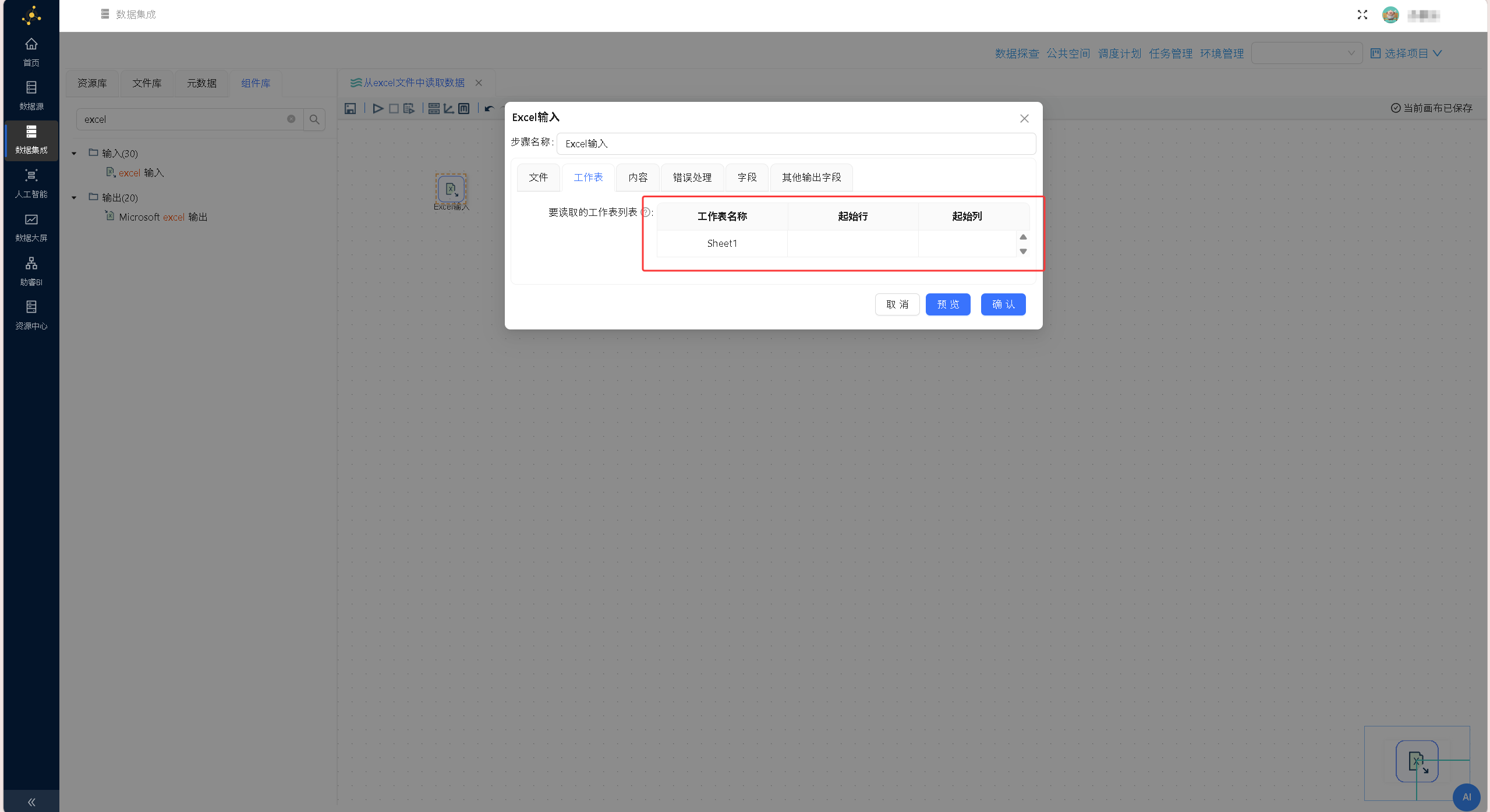Switch to 元数据 panel tab
The height and width of the screenshot is (812, 1490).
(201, 83)
